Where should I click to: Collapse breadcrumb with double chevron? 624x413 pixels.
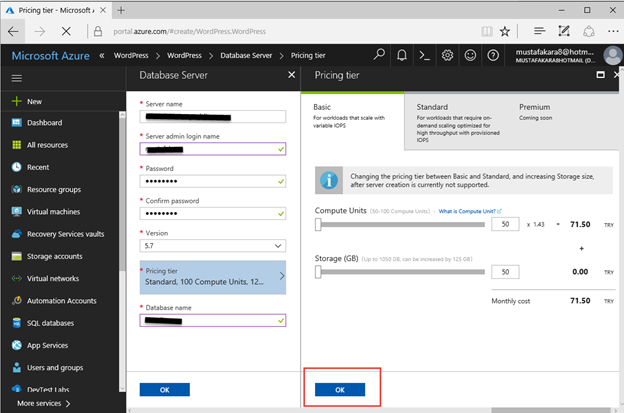click(102, 55)
